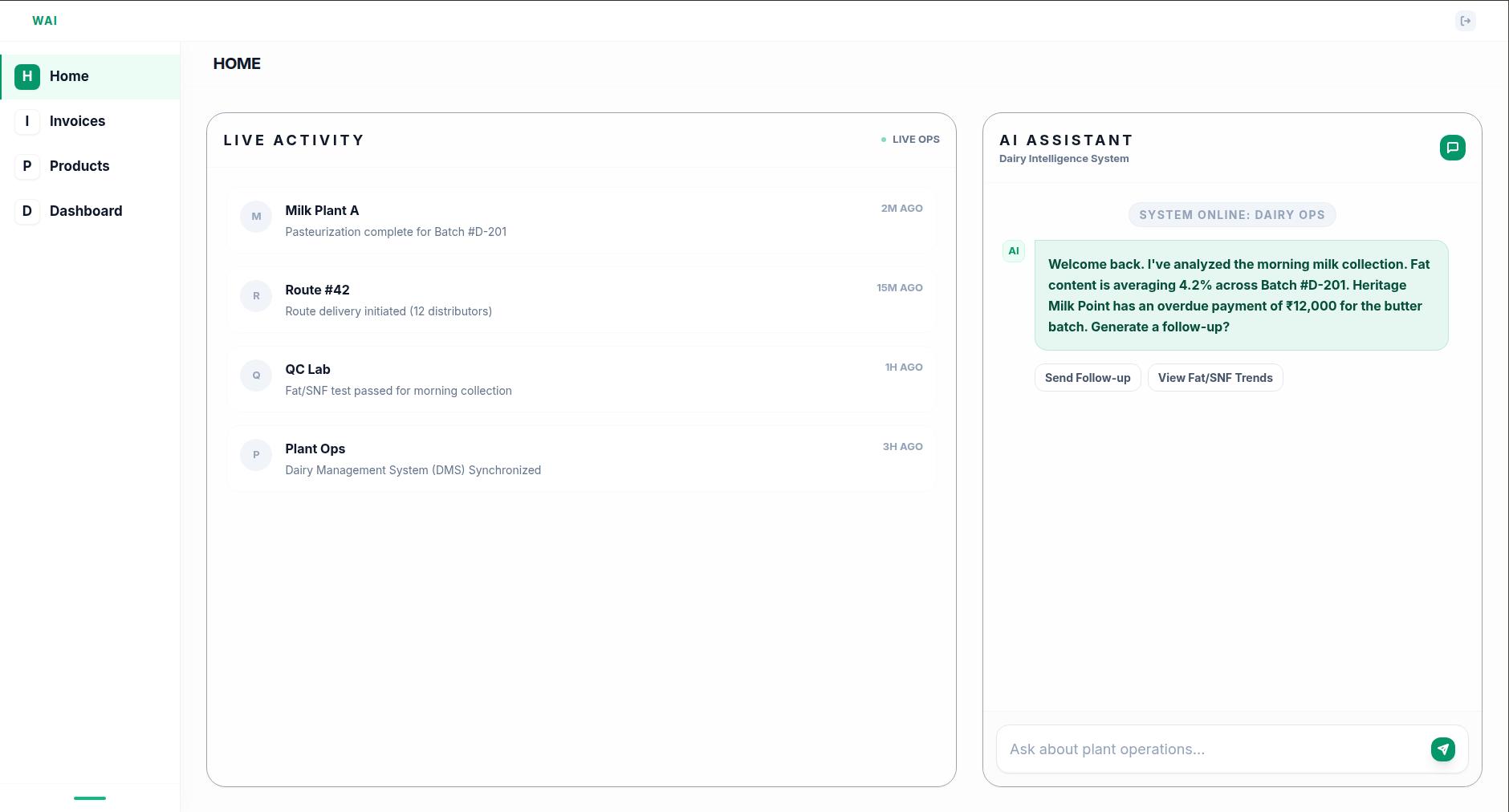Open Invoices in sidebar
Screen dimensions: 1509x812
click(x=90, y=121)
